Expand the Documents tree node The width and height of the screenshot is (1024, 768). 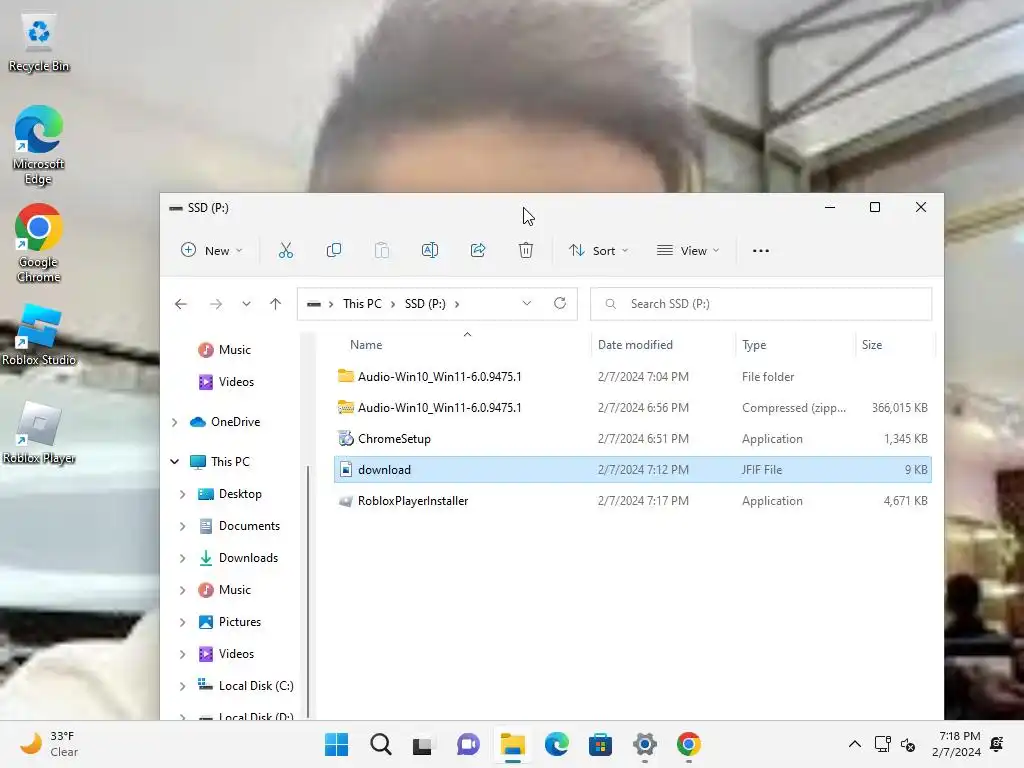pyautogui.click(x=182, y=526)
